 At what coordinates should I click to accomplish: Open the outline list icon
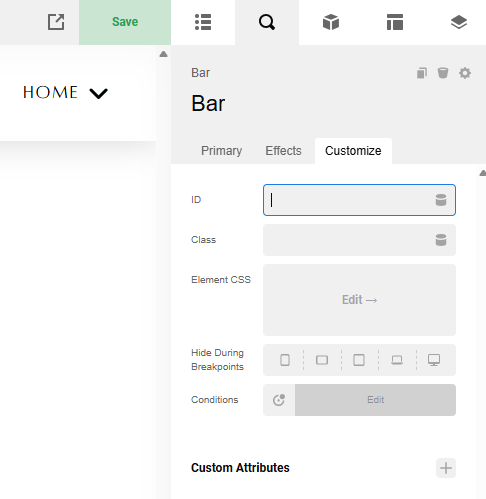point(203,22)
